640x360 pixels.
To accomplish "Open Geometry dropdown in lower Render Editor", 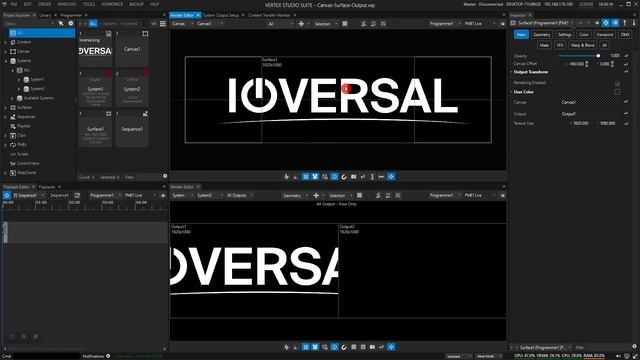I will 296,196.
